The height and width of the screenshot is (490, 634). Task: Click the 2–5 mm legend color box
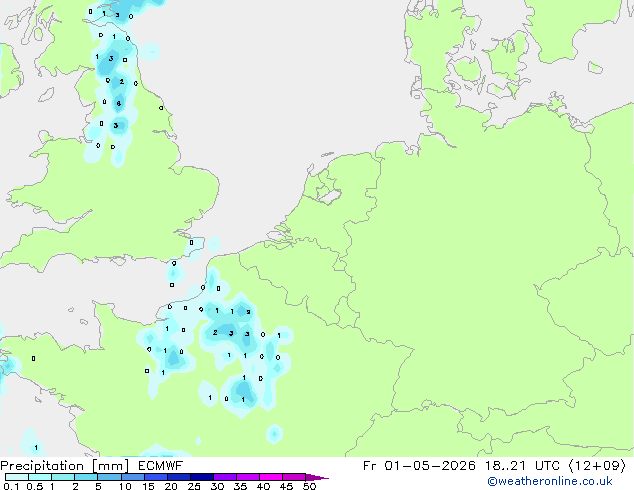pos(86,477)
